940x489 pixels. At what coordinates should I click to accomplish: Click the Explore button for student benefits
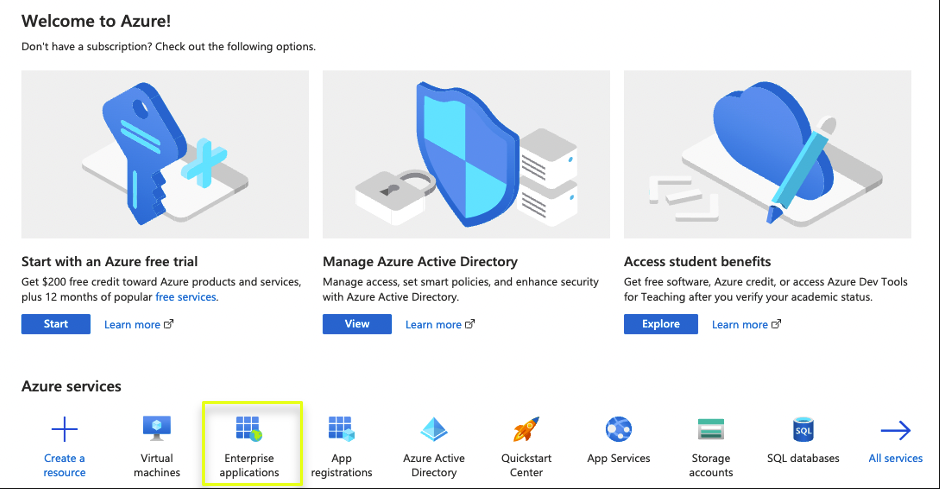tap(661, 324)
